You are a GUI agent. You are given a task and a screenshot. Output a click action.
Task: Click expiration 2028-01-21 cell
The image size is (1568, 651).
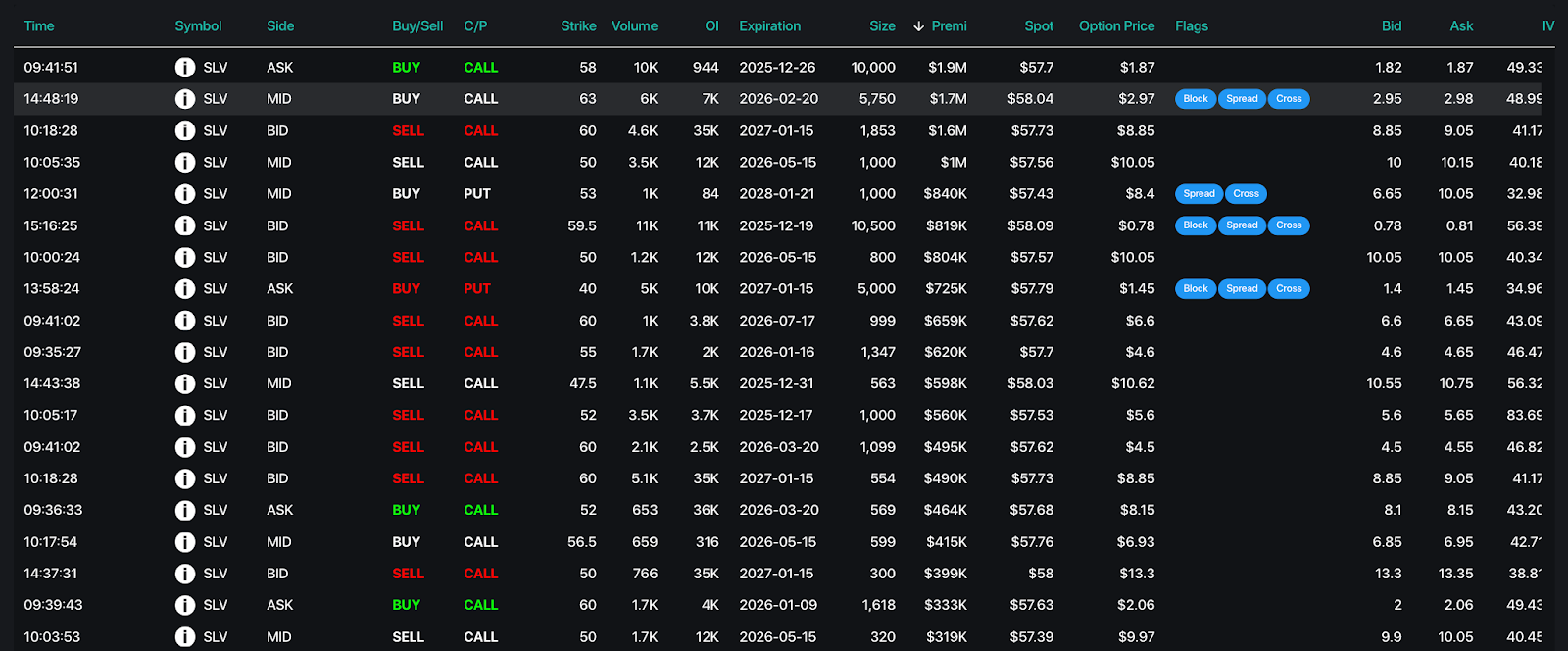pyautogui.click(x=779, y=194)
